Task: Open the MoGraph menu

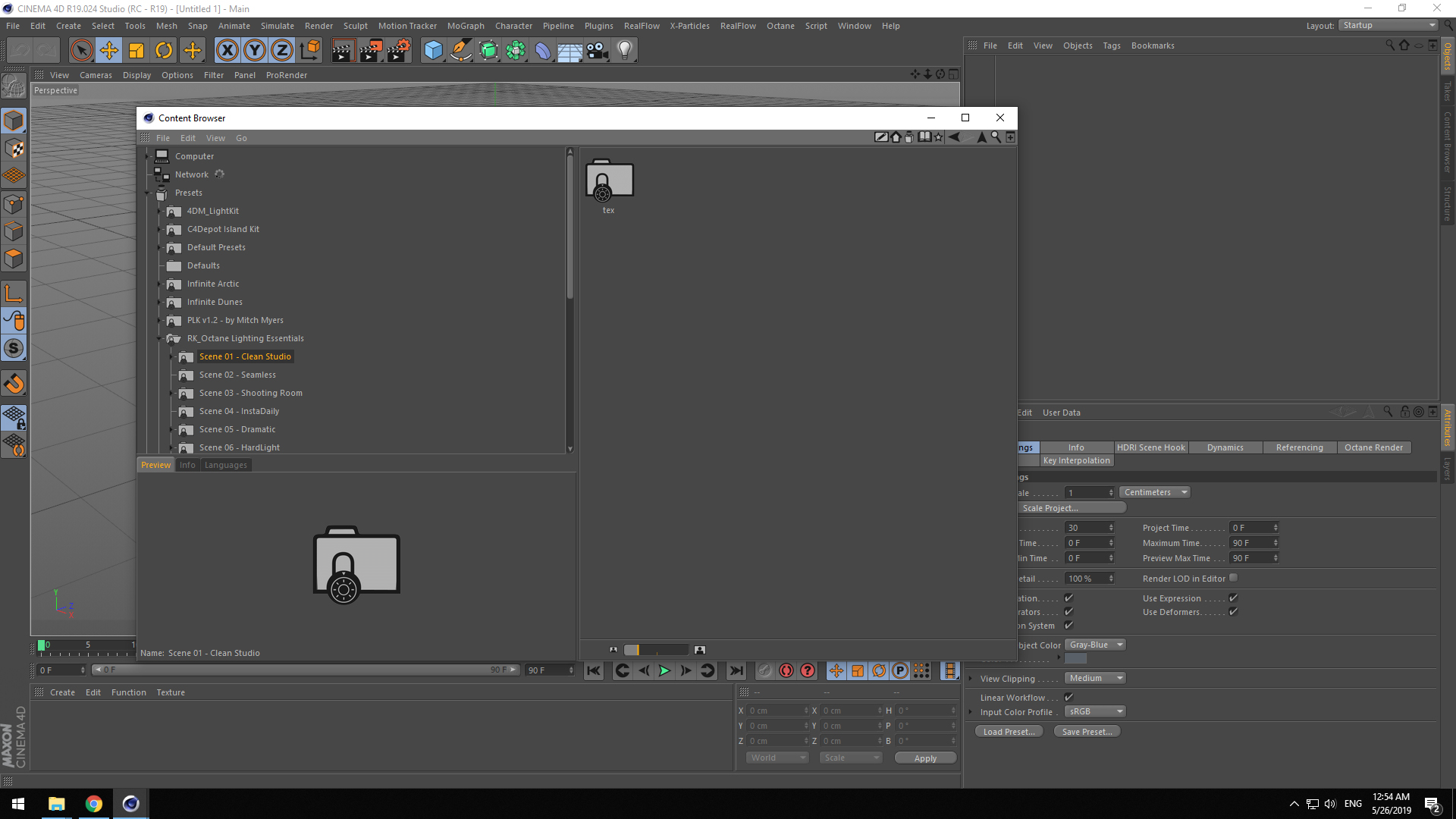Action: (466, 26)
